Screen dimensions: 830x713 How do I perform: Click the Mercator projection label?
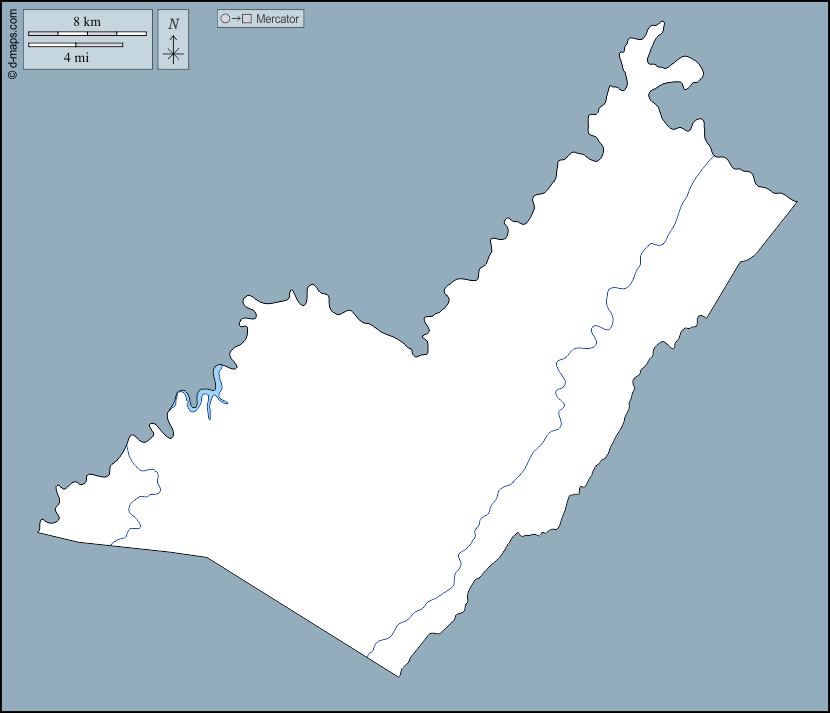coord(277,19)
